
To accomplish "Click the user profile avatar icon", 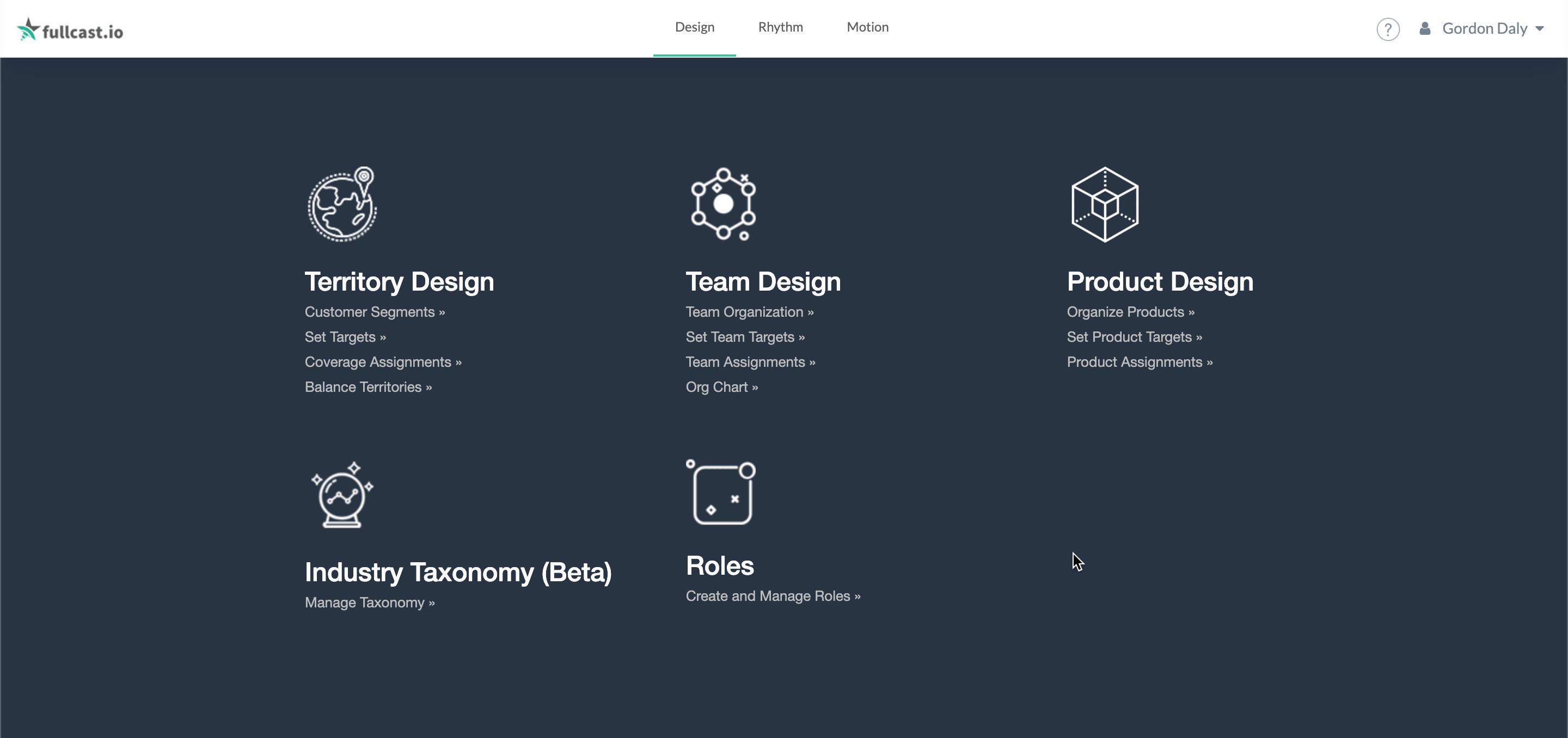I will tap(1425, 29).
